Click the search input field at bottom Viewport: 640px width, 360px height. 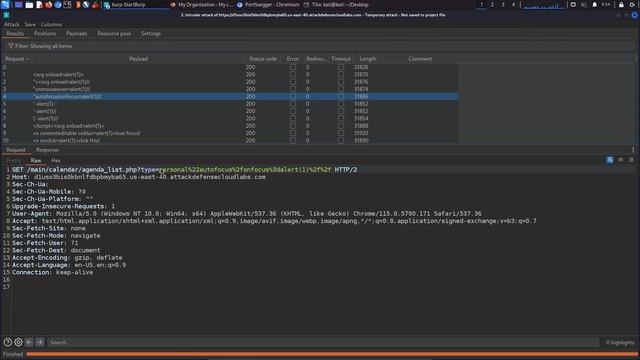pyautogui.click(x=323, y=342)
